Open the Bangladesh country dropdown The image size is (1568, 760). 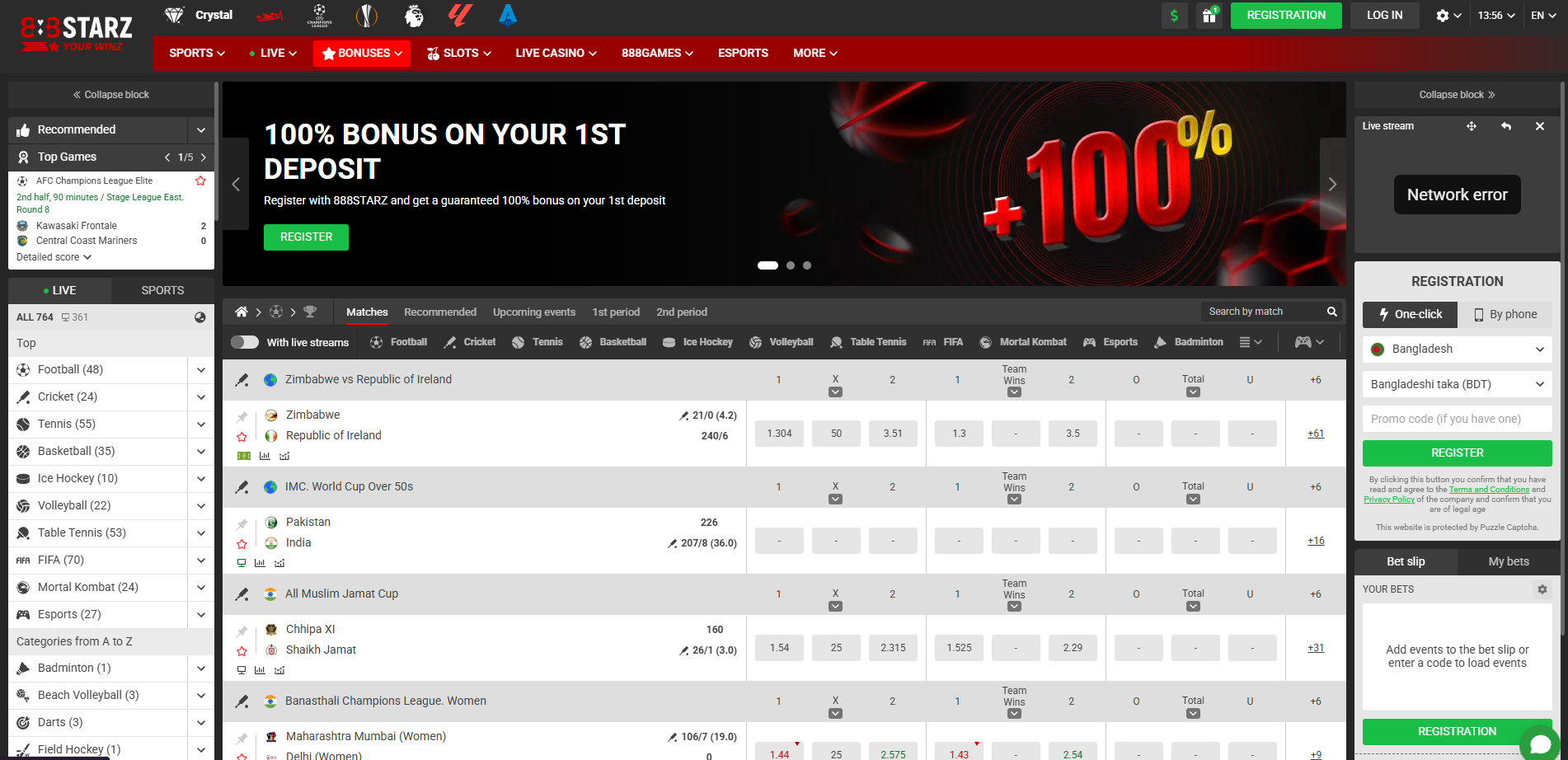coord(1458,349)
